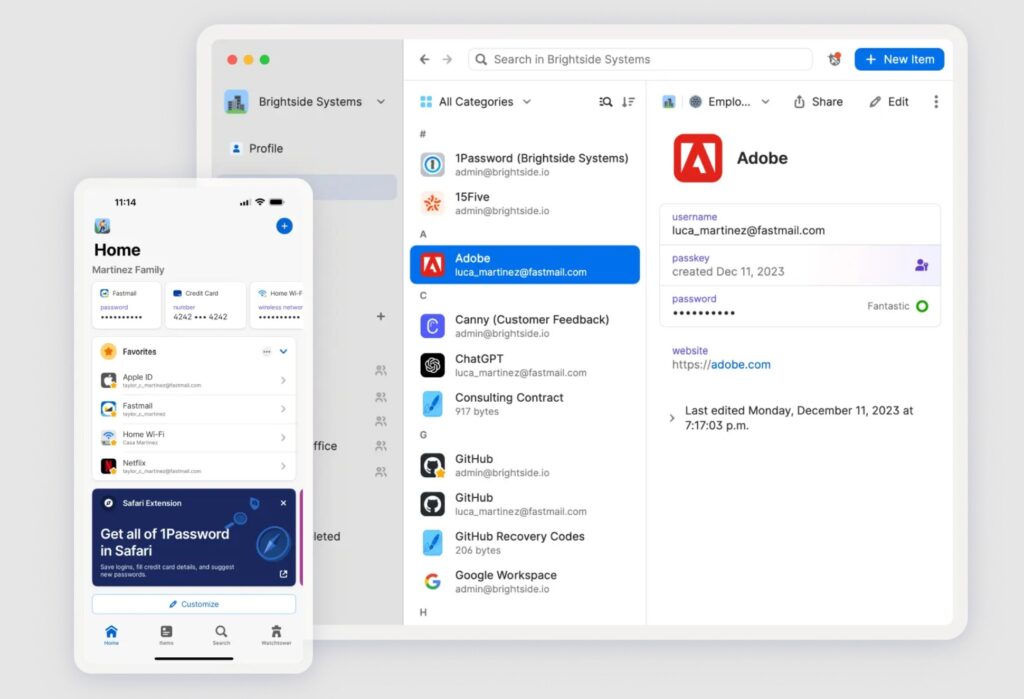
Task: Tap the Get all of 1Password in Safari banner
Action: click(x=194, y=538)
